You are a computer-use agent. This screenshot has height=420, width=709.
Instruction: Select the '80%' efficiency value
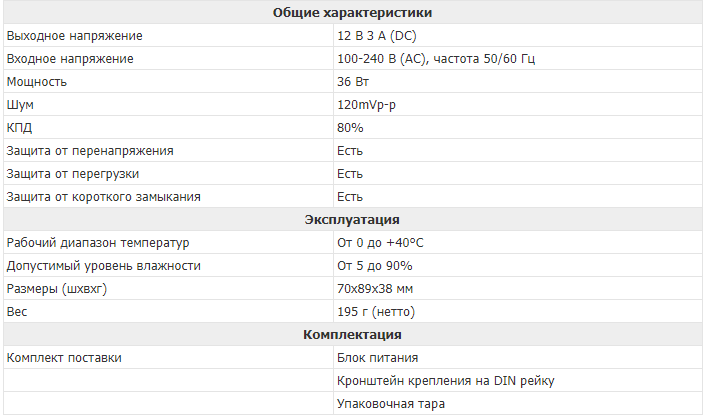(350, 128)
